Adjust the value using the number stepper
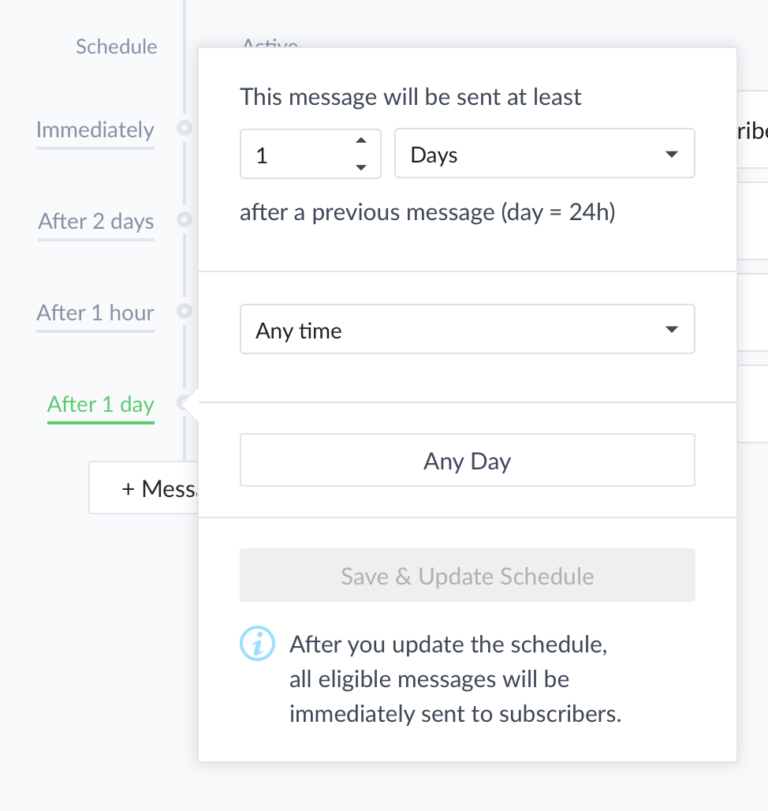The width and height of the screenshot is (768, 811). pos(362,153)
